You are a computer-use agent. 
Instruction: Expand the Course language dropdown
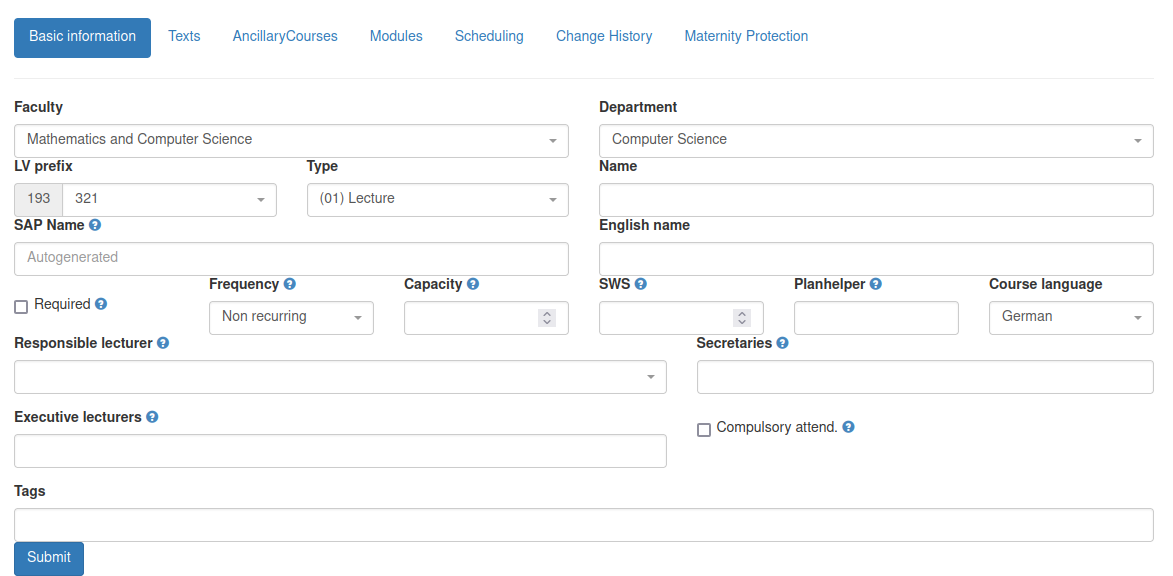(x=1071, y=317)
